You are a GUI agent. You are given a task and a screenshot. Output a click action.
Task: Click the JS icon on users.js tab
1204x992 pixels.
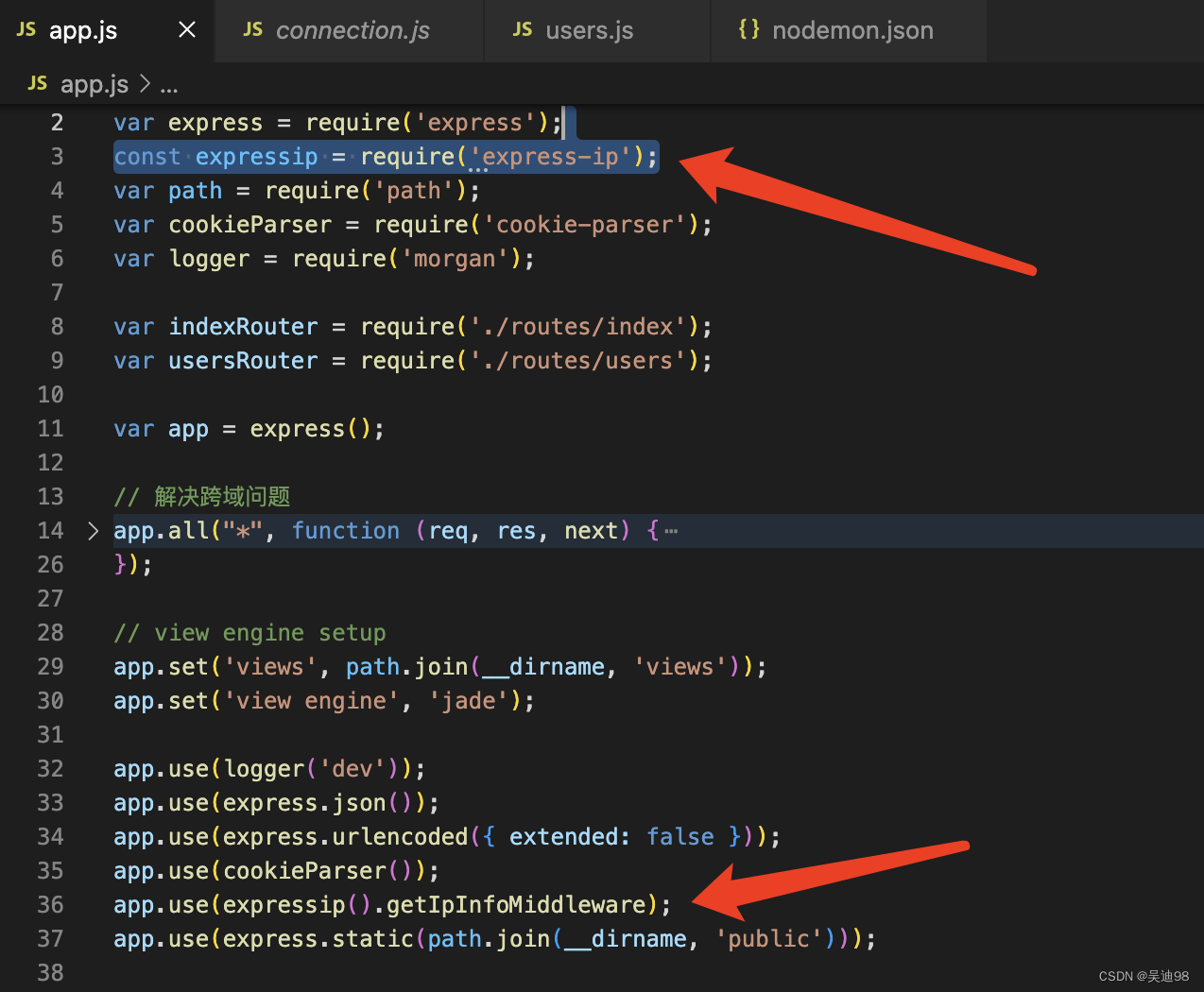(523, 30)
